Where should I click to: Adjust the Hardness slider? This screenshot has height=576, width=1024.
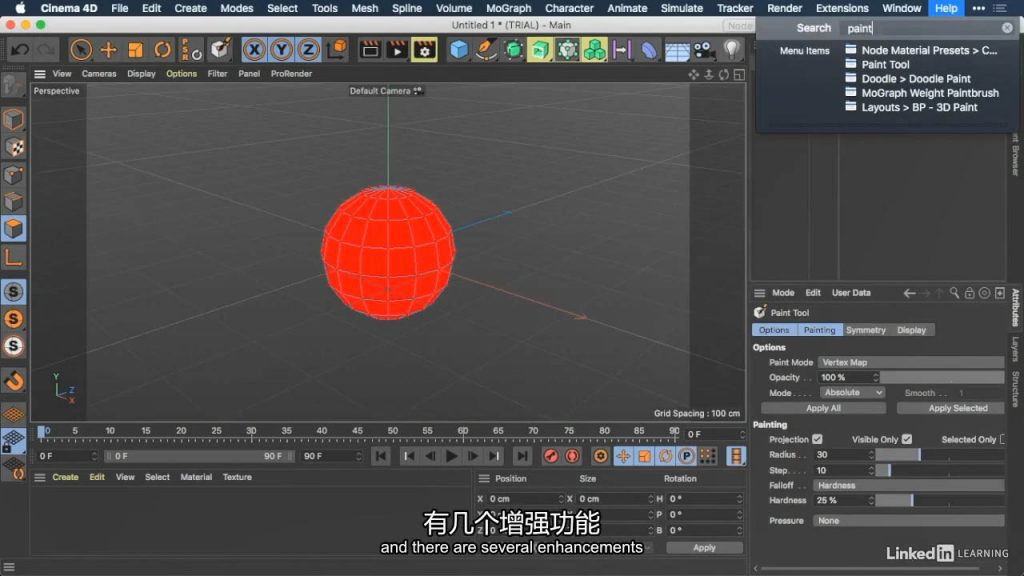[x=940, y=500]
